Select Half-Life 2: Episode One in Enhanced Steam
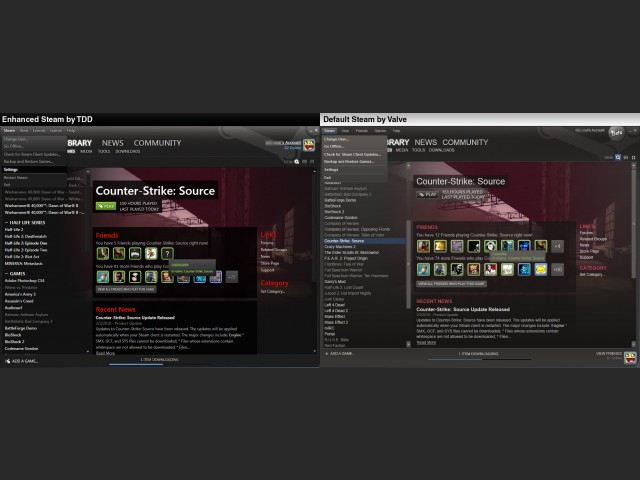640x480 pixels. [26, 243]
